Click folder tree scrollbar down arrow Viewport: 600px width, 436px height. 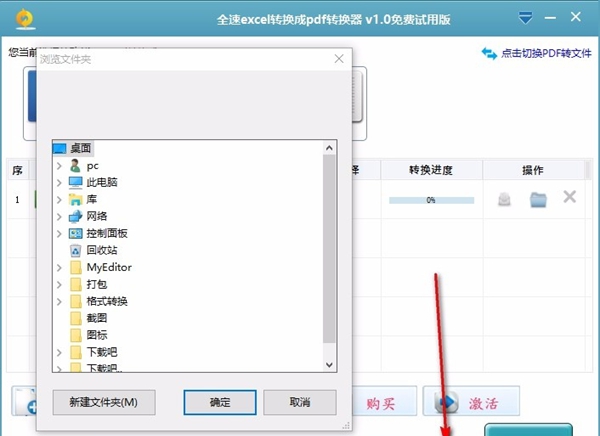click(329, 365)
